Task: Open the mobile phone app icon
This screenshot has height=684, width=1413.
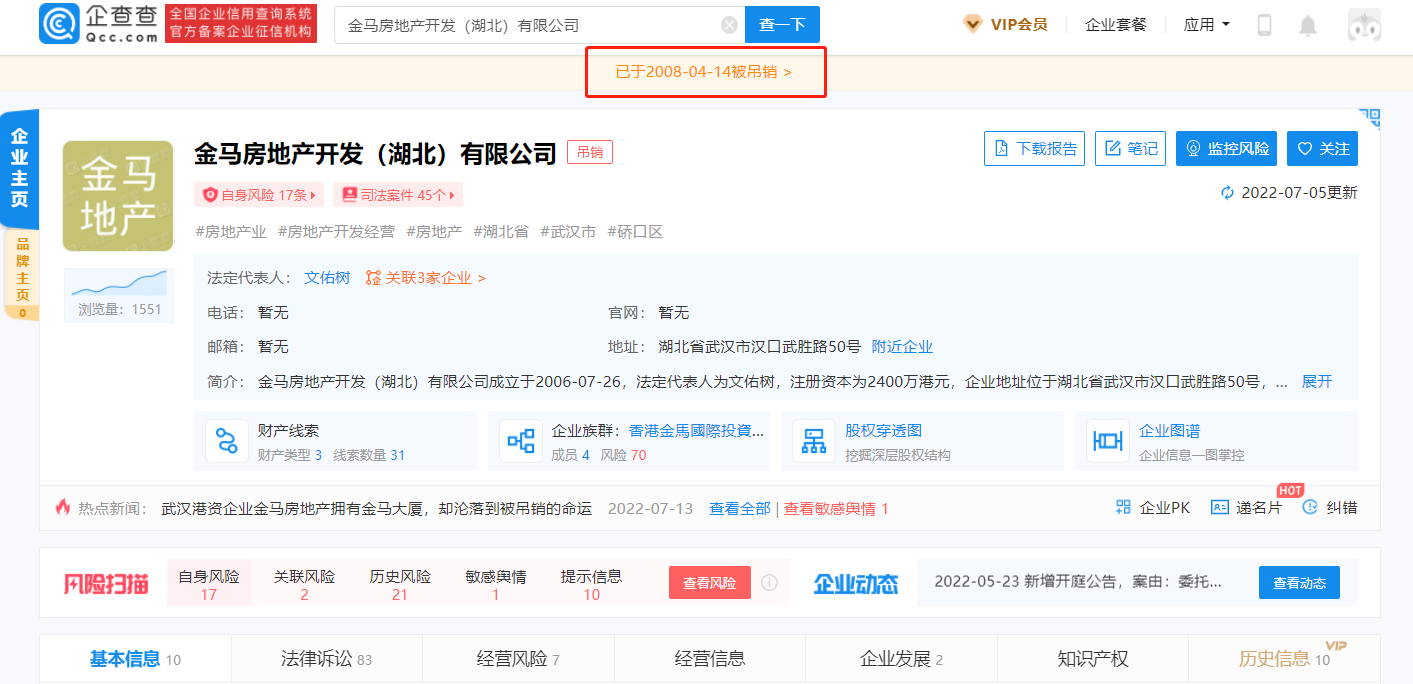Action: [x=1264, y=25]
